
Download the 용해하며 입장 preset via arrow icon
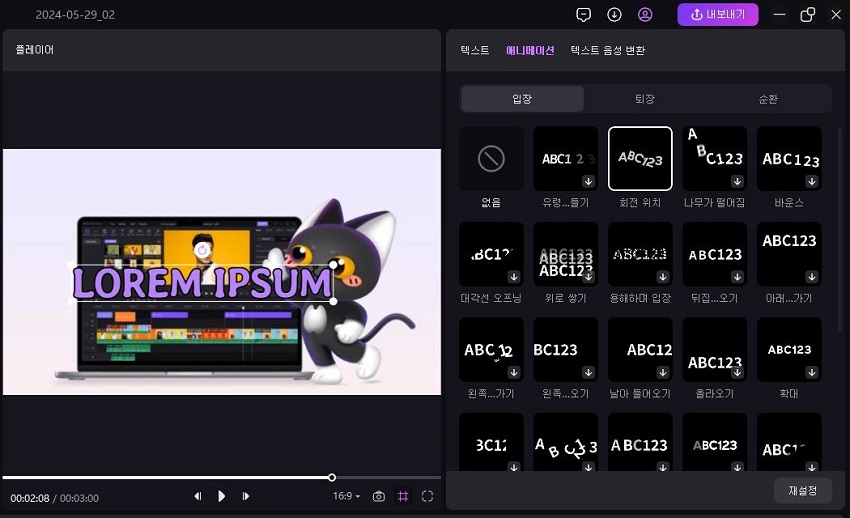663,277
